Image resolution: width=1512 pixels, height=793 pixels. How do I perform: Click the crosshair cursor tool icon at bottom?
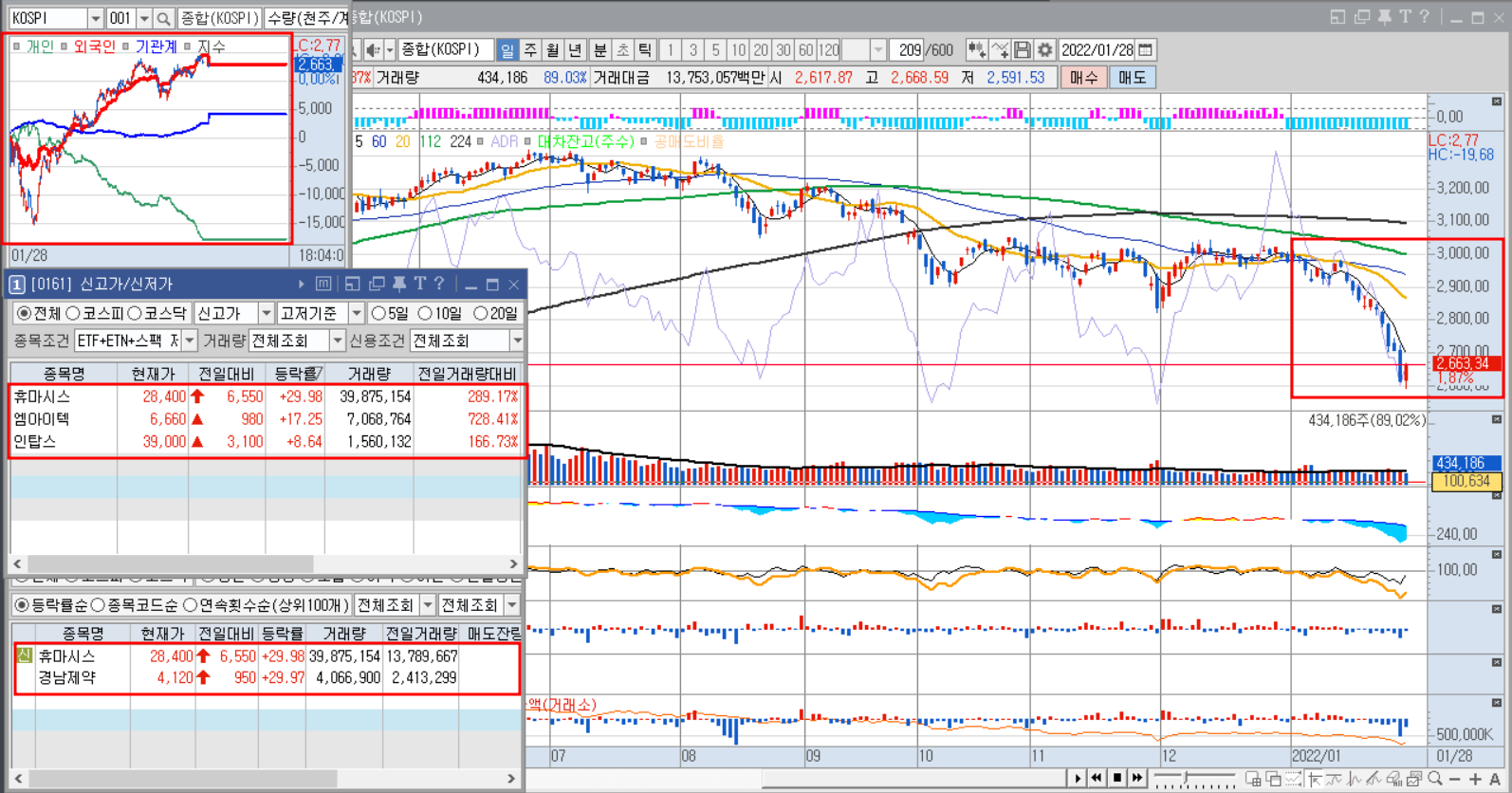pyautogui.click(x=1315, y=779)
